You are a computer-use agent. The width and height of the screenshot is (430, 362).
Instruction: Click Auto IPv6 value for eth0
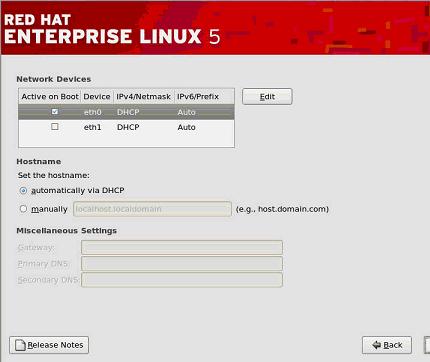pyautogui.click(x=186, y=112)
